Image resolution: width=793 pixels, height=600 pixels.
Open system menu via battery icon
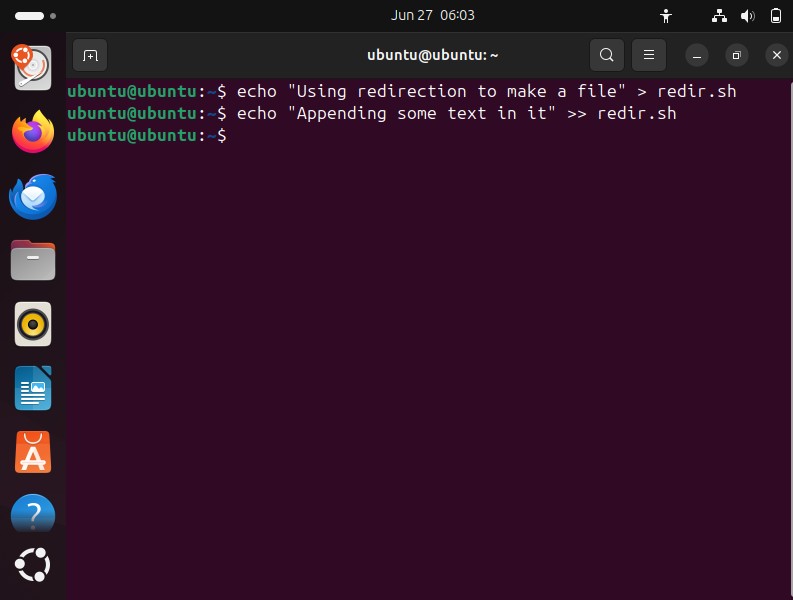(x=775, y=16)
